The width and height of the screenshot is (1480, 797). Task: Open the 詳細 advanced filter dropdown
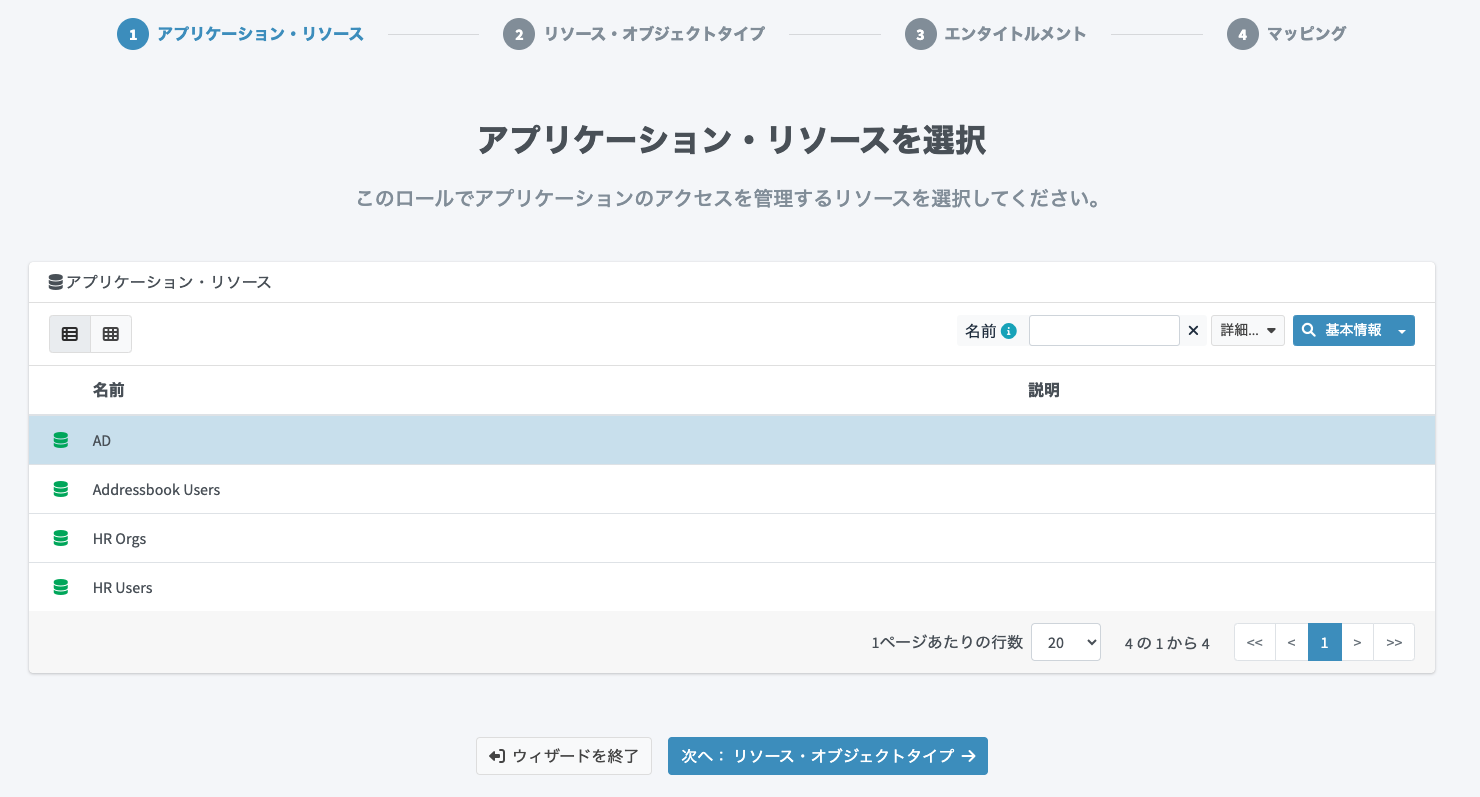click(x=1248, y=331)
